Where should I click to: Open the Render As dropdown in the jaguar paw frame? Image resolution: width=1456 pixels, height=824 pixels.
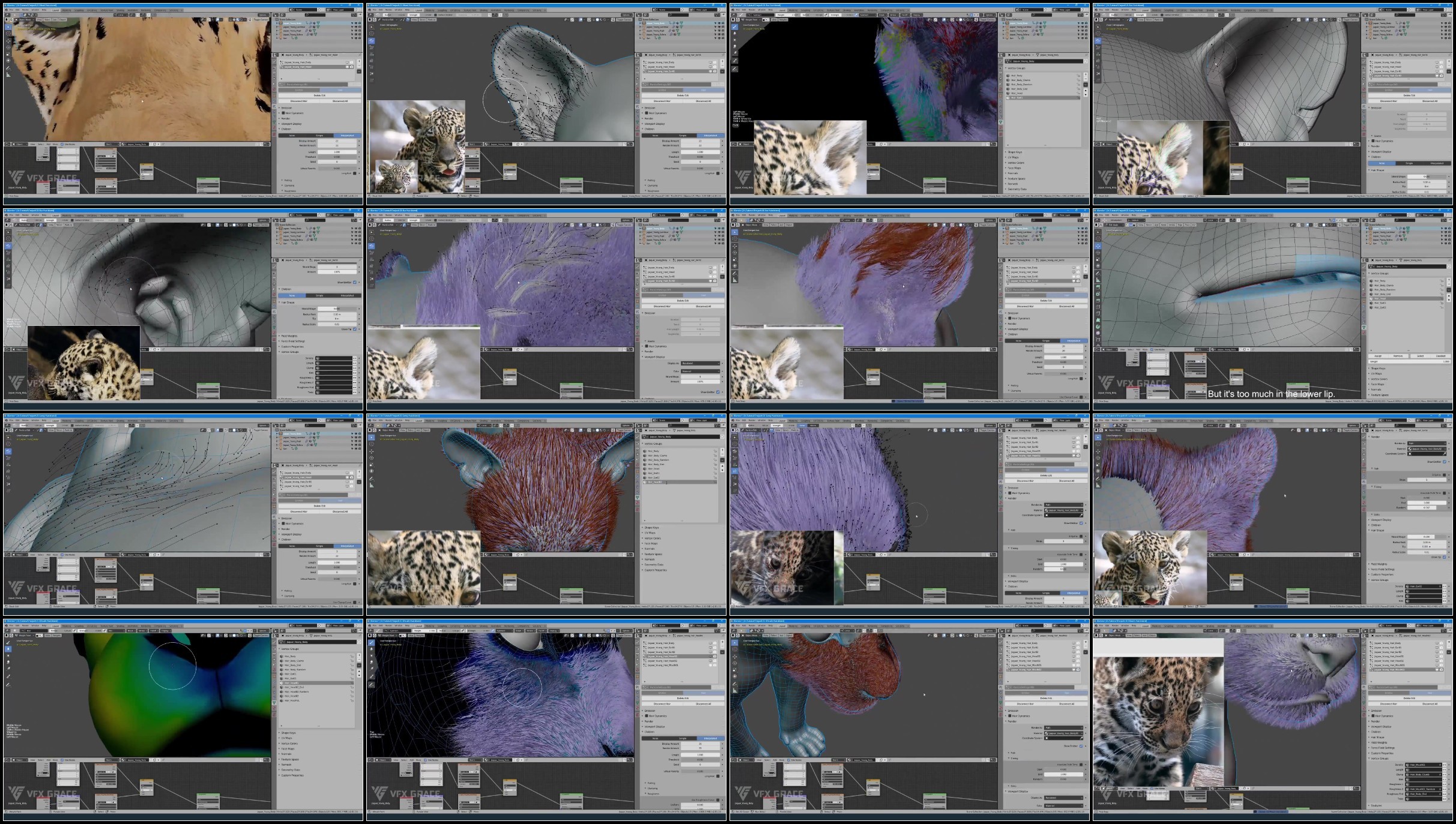1063,727
